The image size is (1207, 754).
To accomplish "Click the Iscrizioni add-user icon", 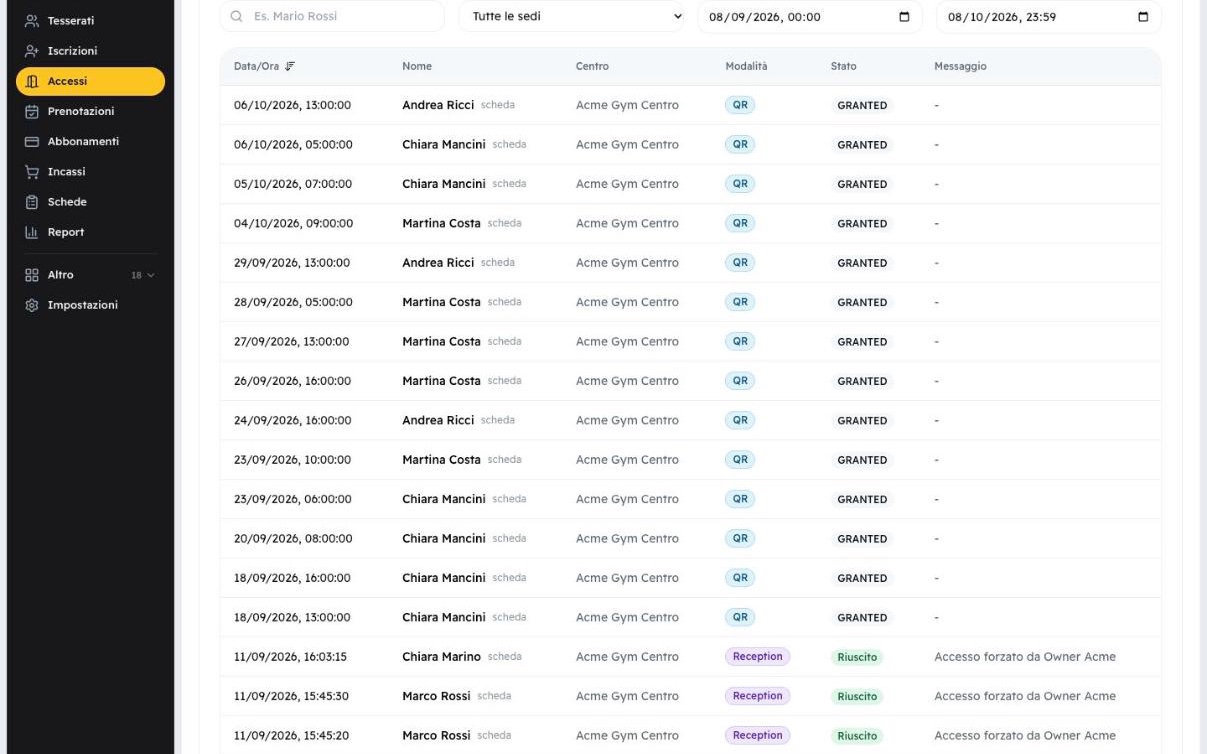I will click(32, 51).
